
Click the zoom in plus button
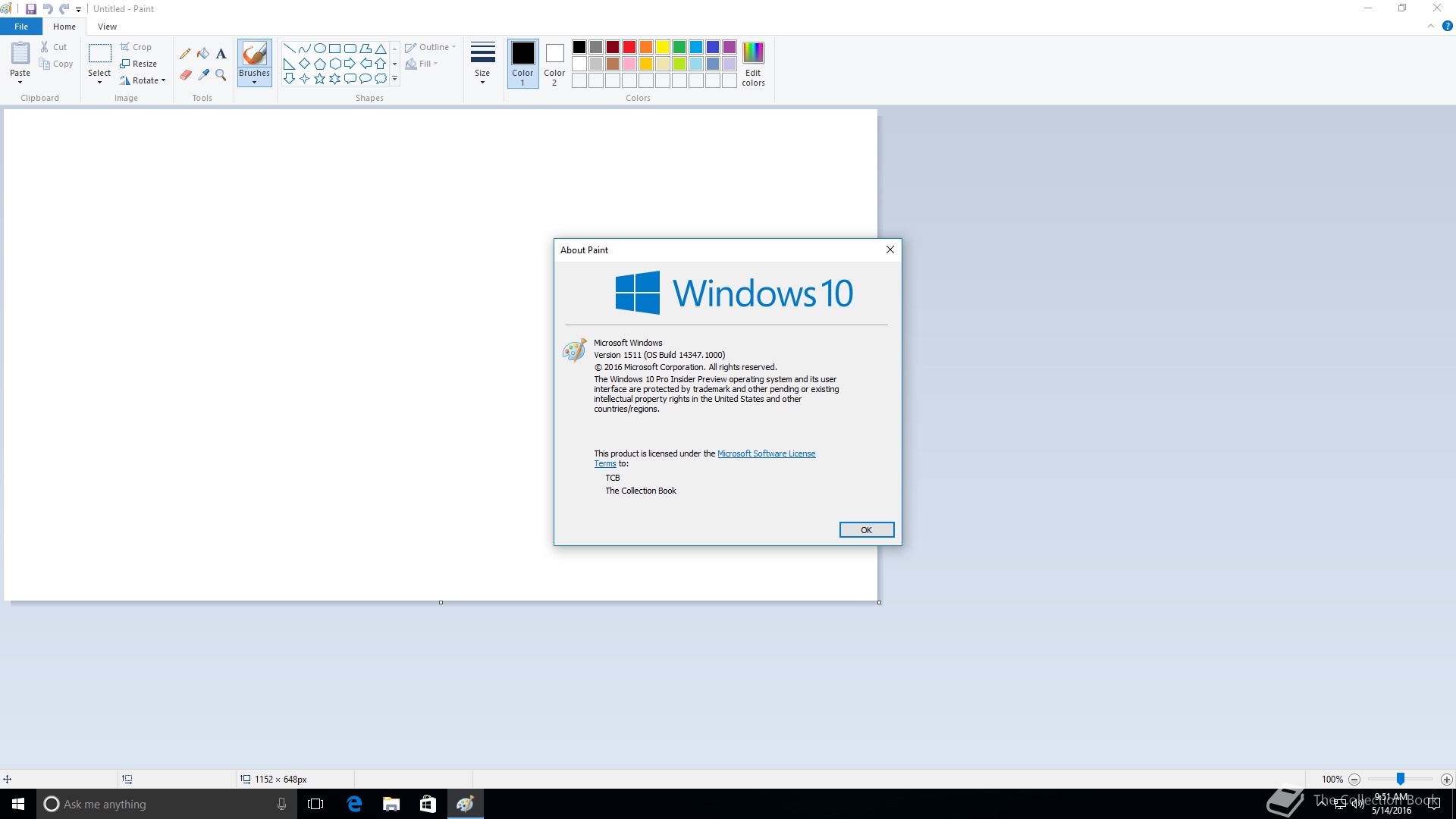[x=1447, y=780]
